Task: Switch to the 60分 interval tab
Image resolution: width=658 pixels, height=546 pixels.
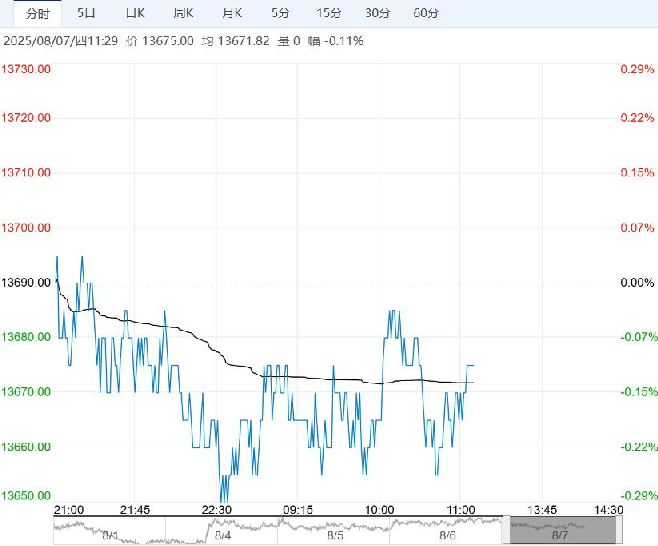Action: pos(426,13)
